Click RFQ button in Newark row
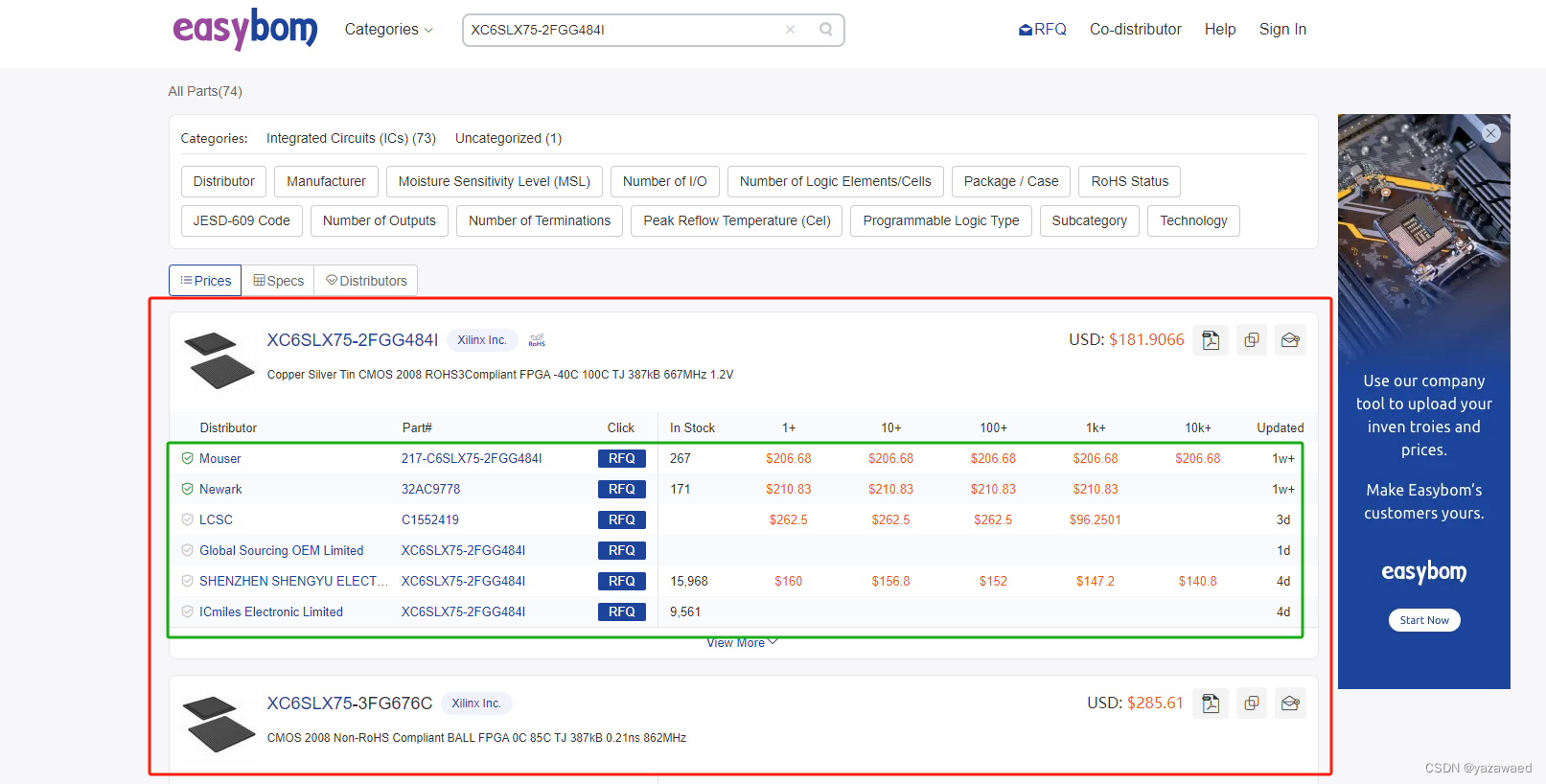Viewport: 1546px width, 784px height. tap(621, 489)
